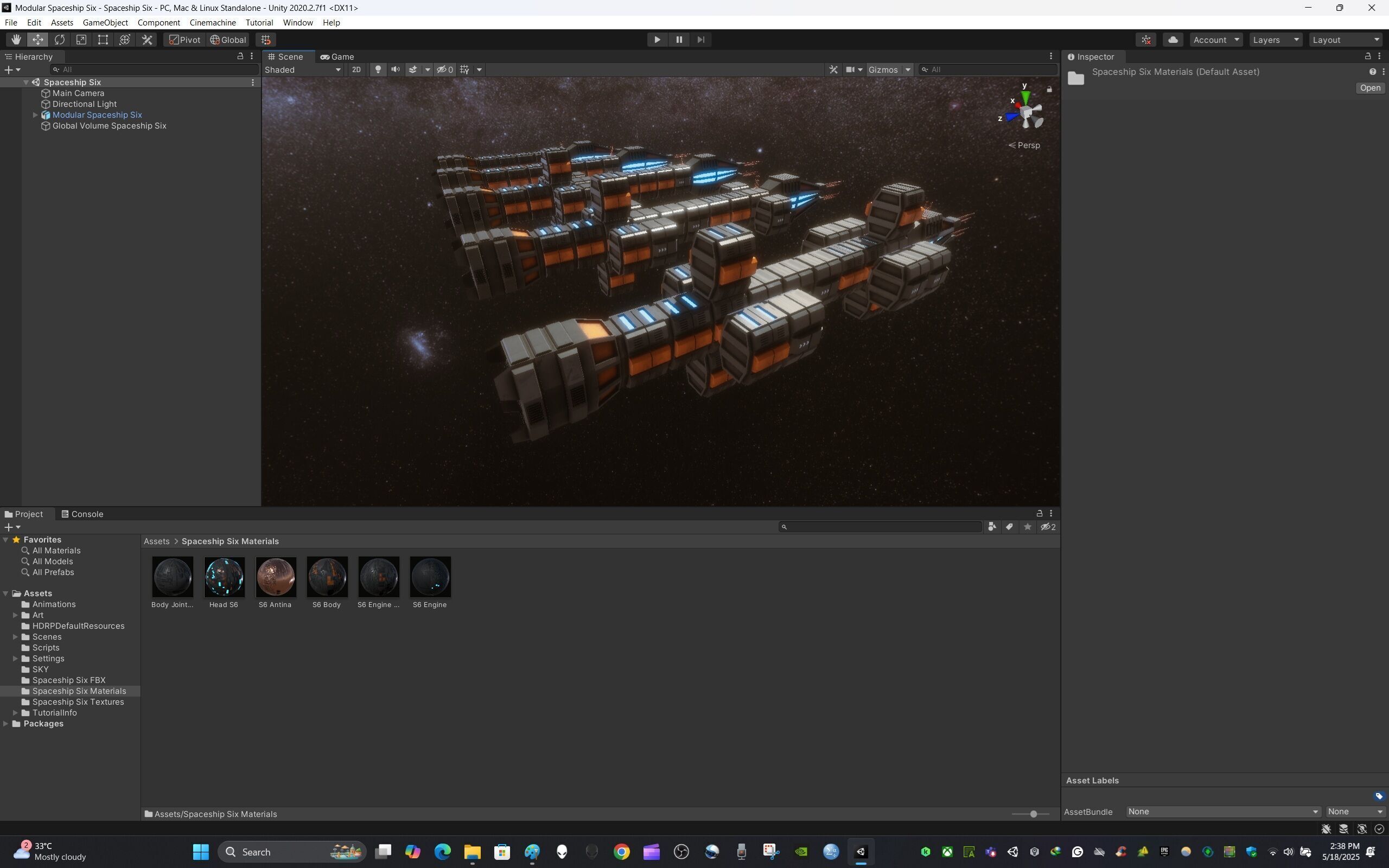Open the Scene effects dropdown arrow
Viewport: 1389px width, 868px height.
[428, 69]
